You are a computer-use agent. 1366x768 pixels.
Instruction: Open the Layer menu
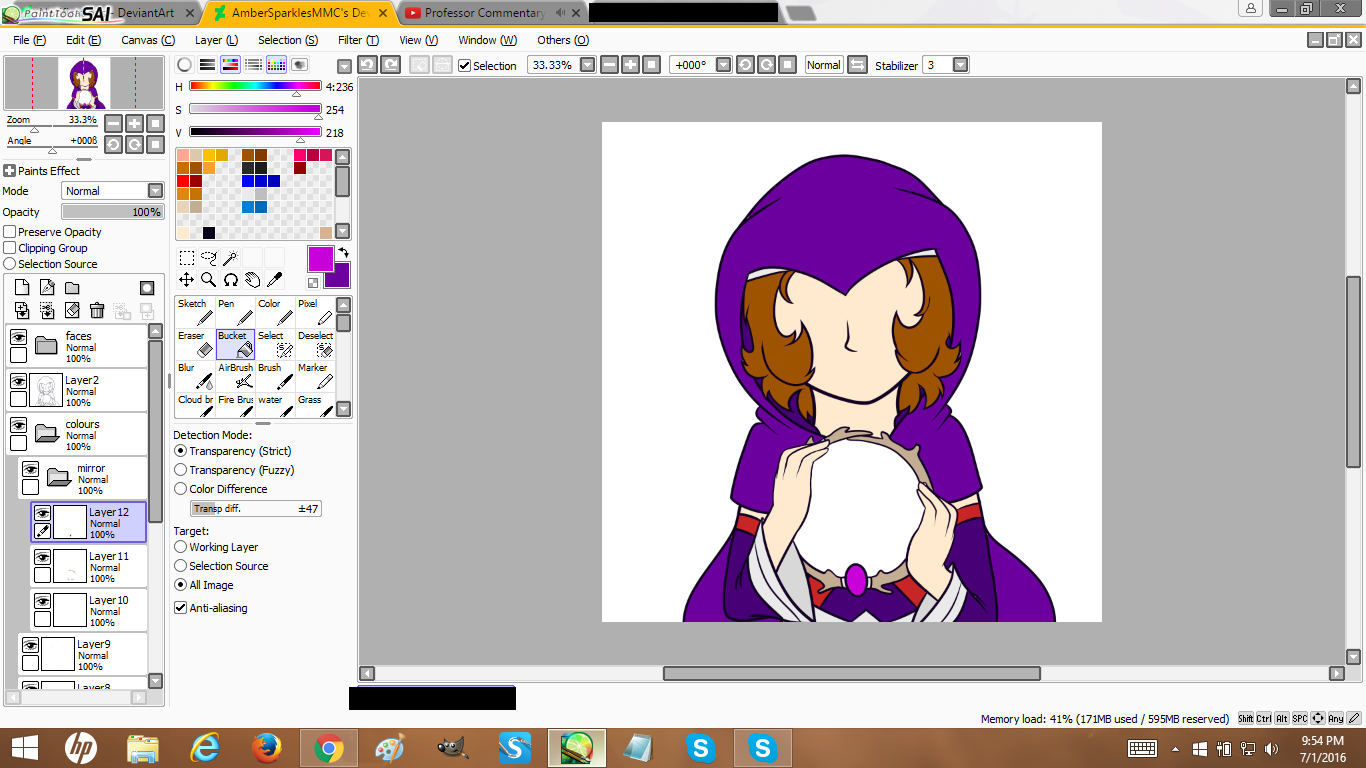[x=216, y=40]
